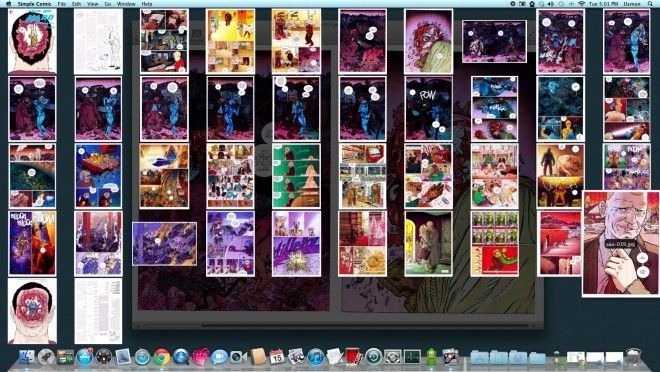
Task: Select the purple lettering explosion page thumbnail
Action: coord(296,243)
